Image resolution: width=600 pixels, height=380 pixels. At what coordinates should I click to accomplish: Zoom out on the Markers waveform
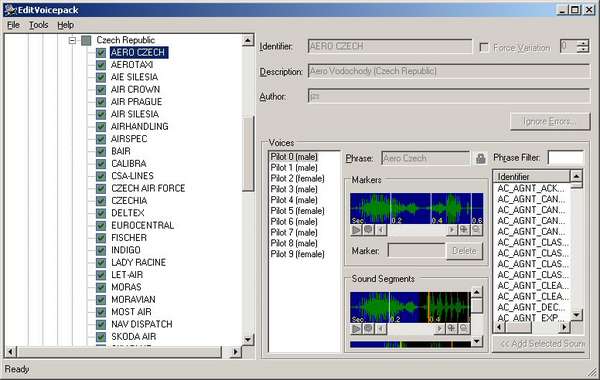pyautogui.click(x=476, y=230)
